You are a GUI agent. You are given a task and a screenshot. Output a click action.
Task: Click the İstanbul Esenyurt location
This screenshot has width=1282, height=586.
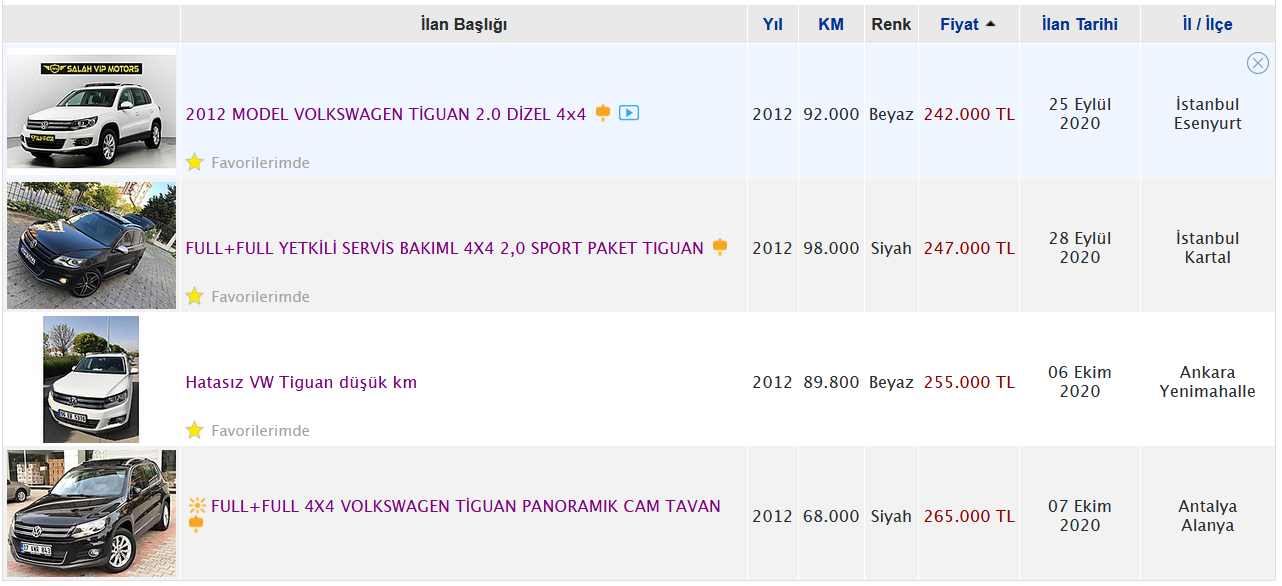point(1207,114)
